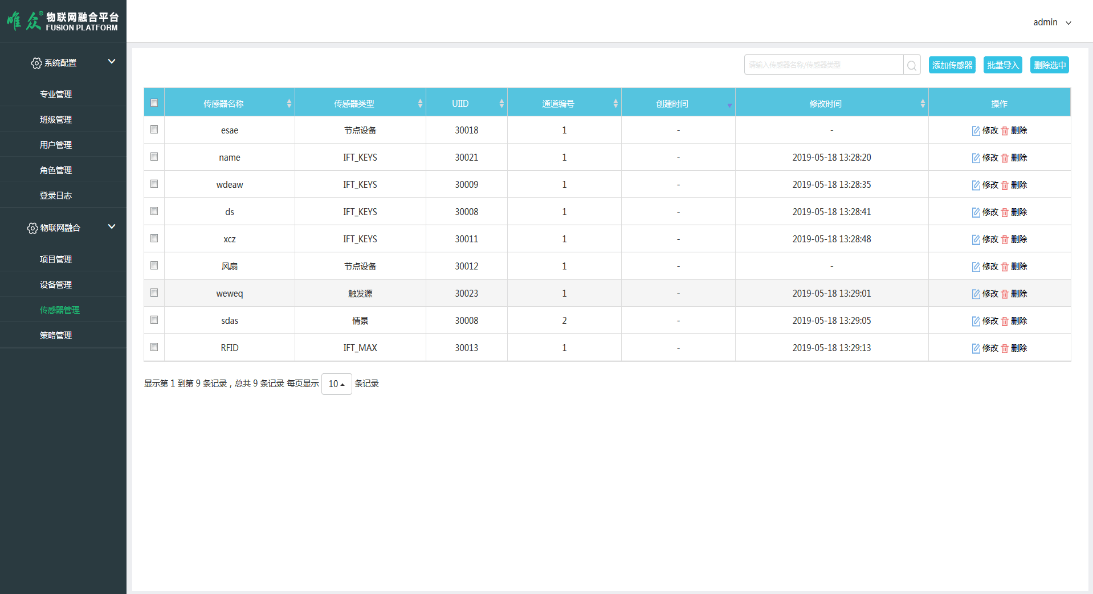This screenshot has height=594, width=1093.
Task: Click the gear icon beside 物联网融合
Action: (32, 228)
